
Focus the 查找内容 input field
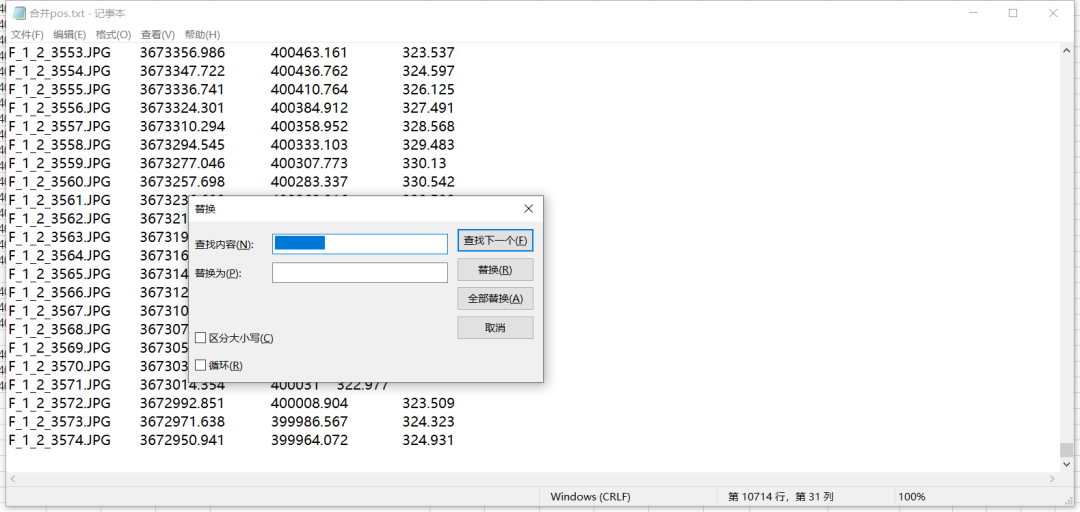360,244
